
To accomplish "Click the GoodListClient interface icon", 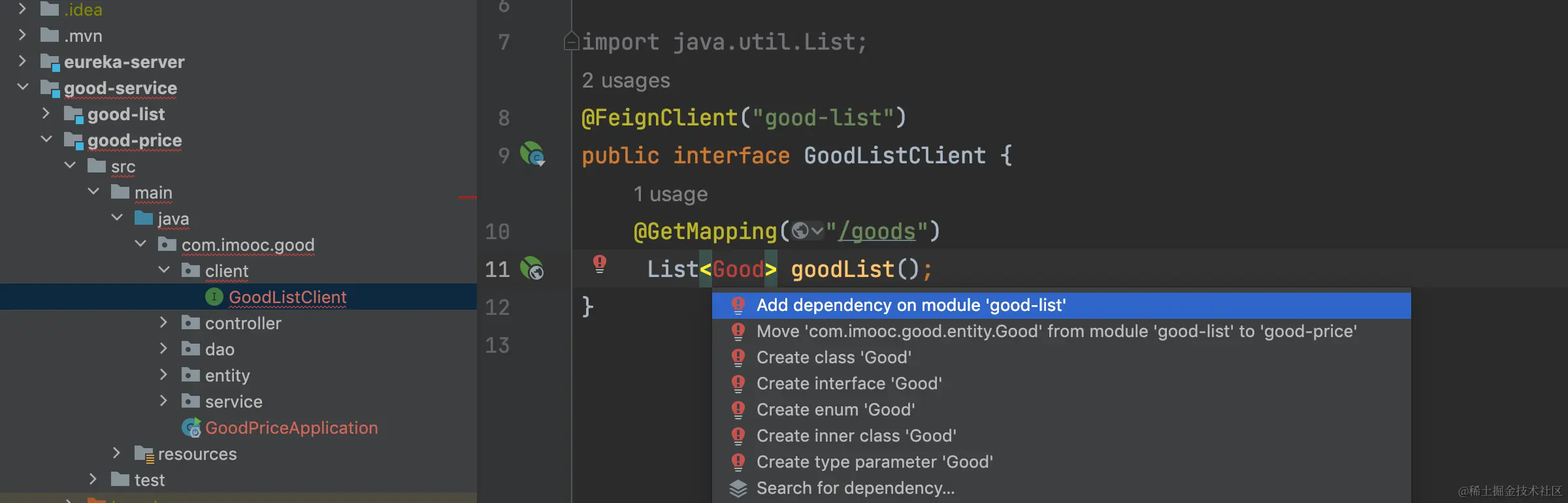I will [214, 297].
